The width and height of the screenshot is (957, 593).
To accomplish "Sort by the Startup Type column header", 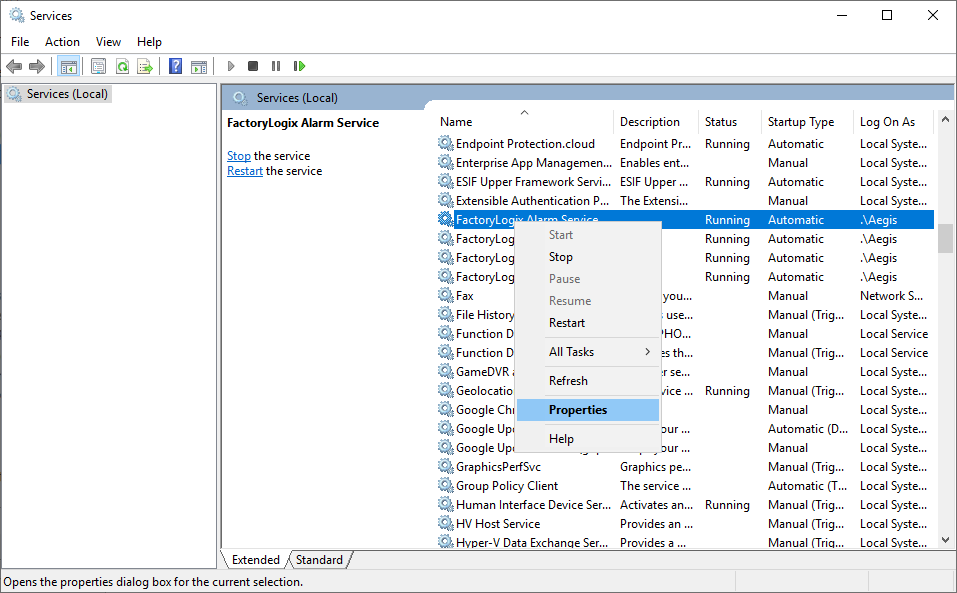I will coord(800,122).
